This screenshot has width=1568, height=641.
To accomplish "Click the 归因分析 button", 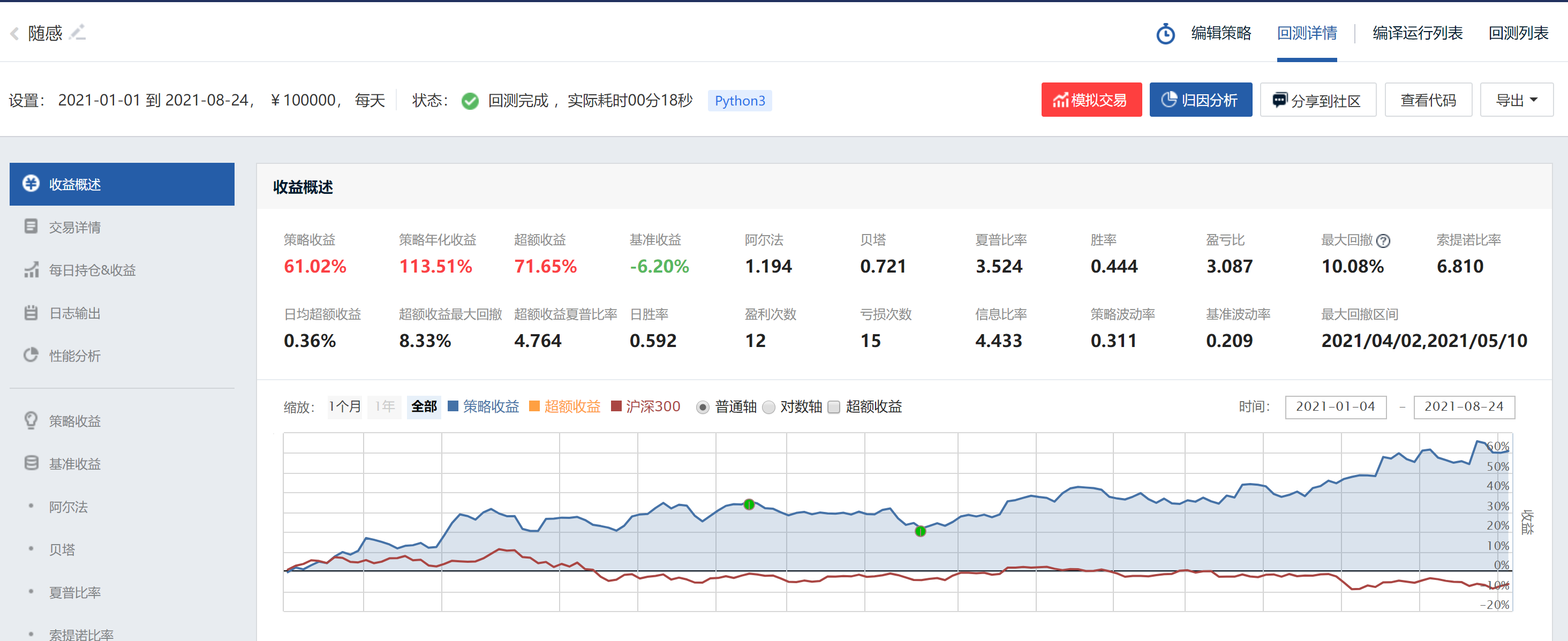I will 1200,100.
